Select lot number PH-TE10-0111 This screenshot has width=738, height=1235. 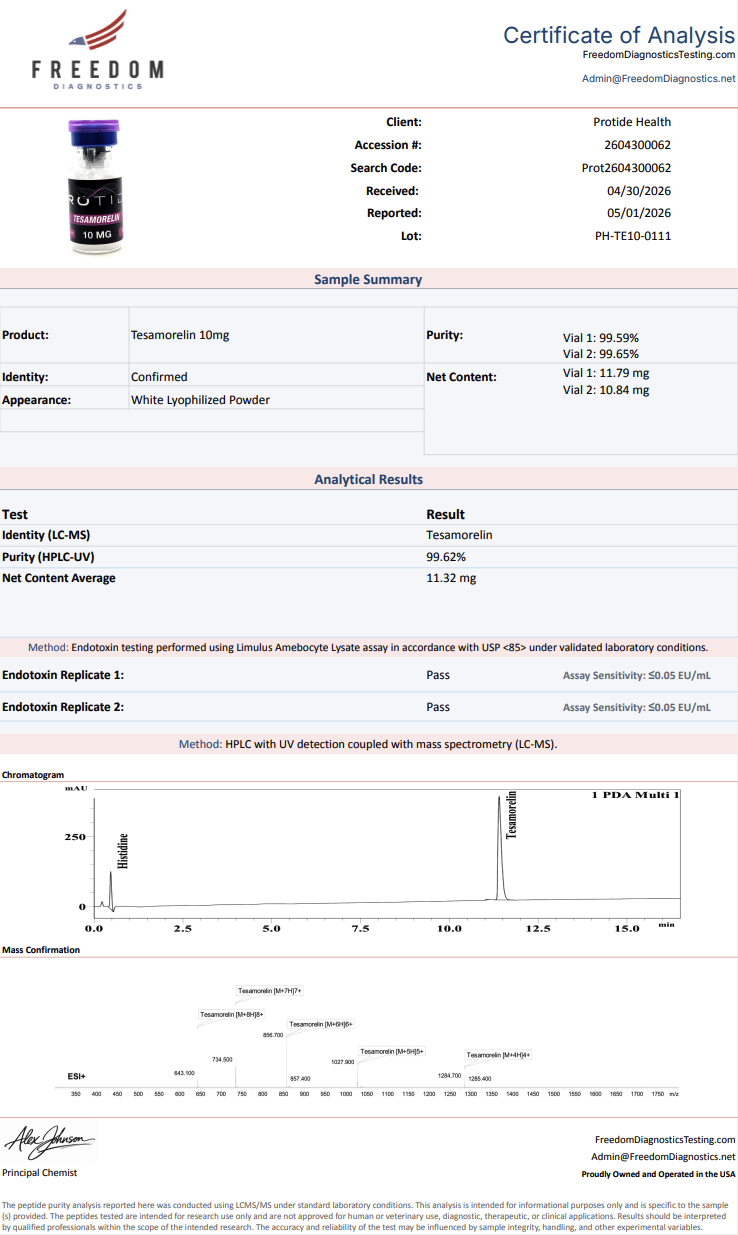coord(633,236)
